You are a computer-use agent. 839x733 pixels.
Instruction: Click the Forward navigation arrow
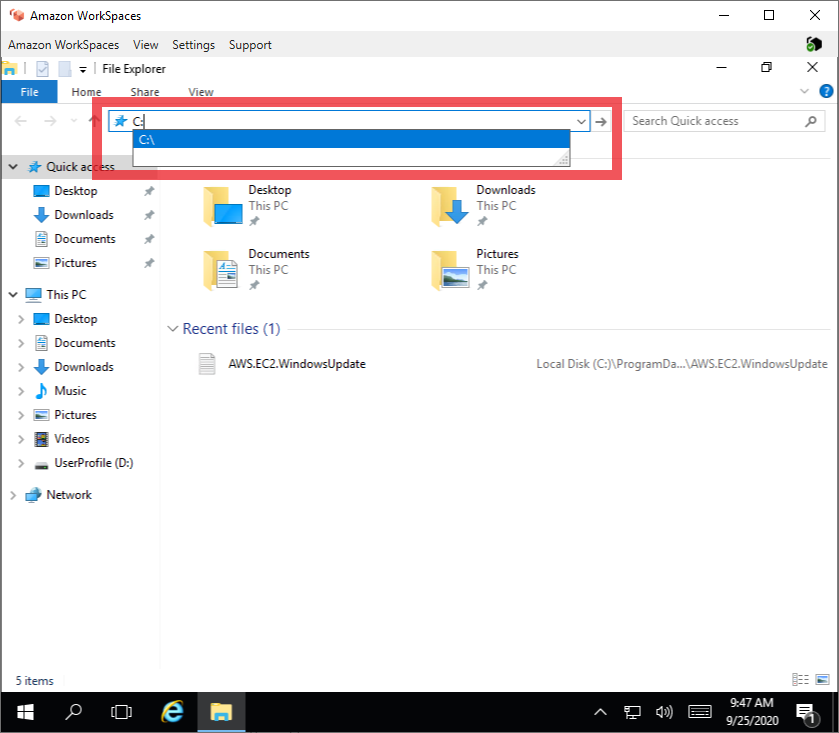tap(50, 121)
